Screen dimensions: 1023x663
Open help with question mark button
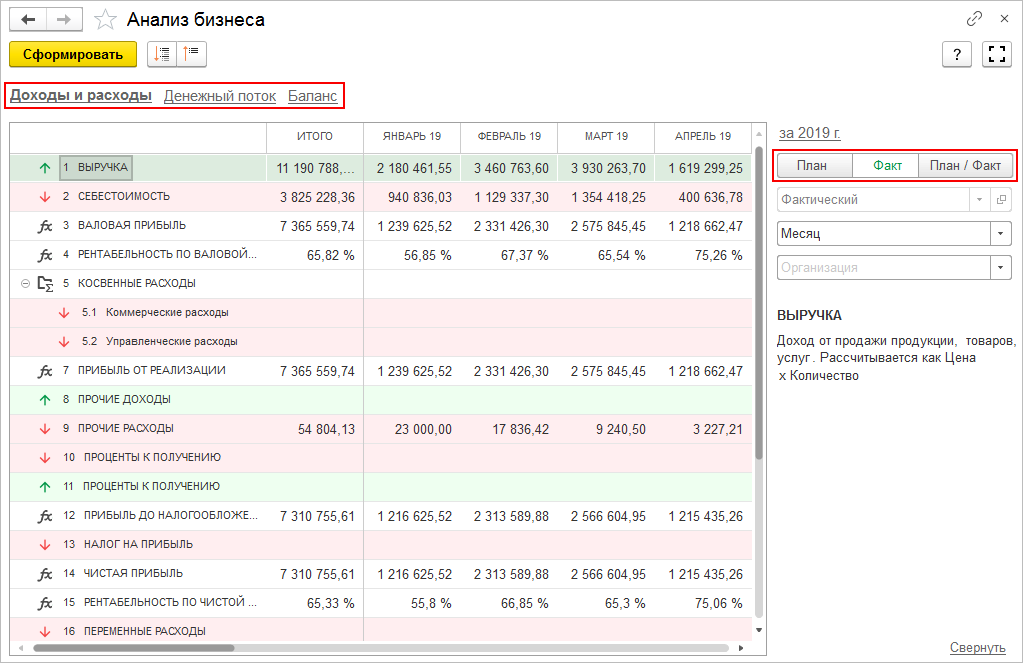coord(957,54)
